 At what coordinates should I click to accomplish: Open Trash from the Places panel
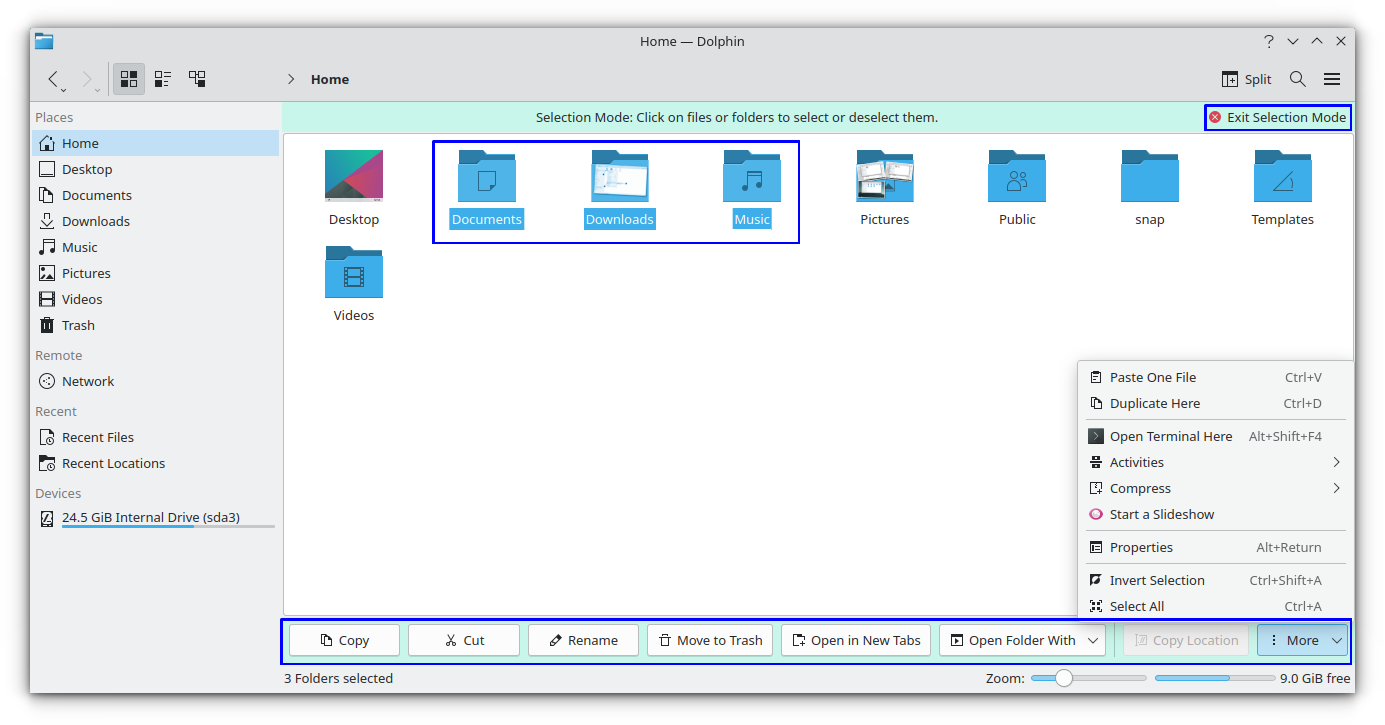(76, 324)
